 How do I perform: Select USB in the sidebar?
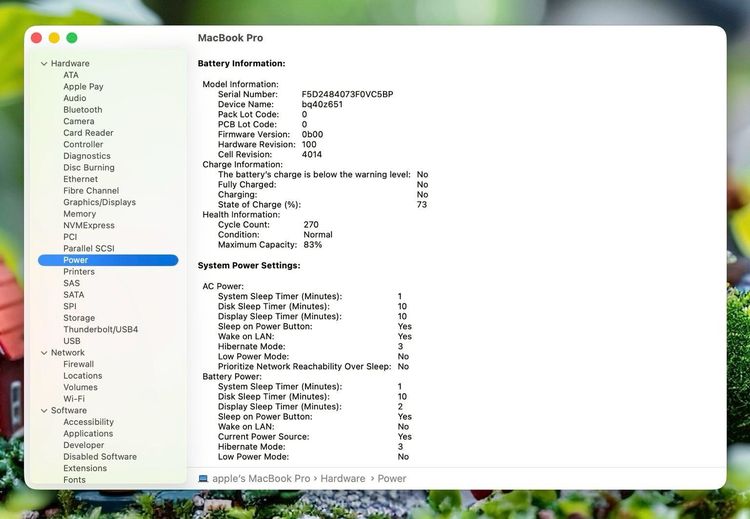coord(72,341)
